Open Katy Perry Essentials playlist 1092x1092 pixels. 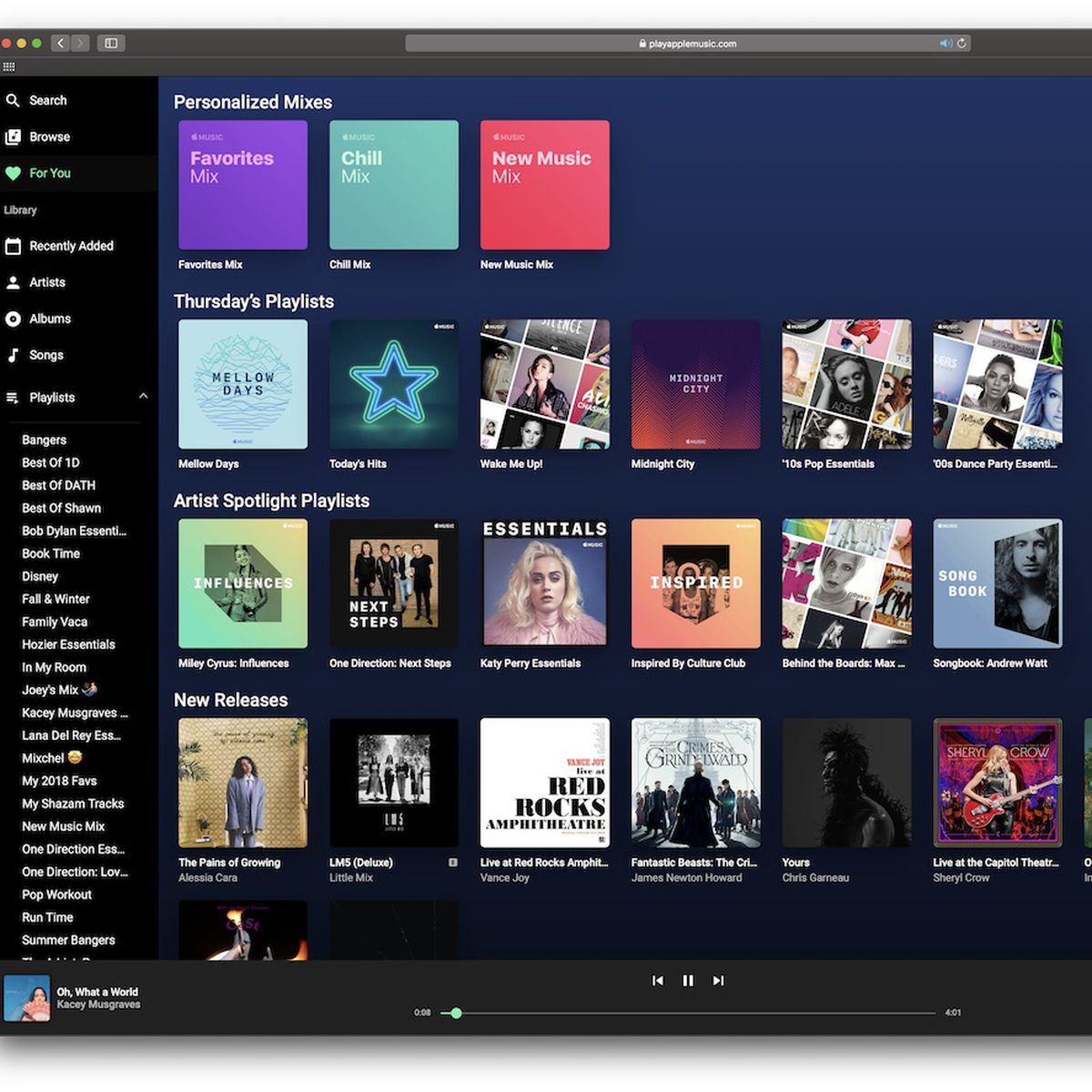pyautogui.click(x=544, y=583)
